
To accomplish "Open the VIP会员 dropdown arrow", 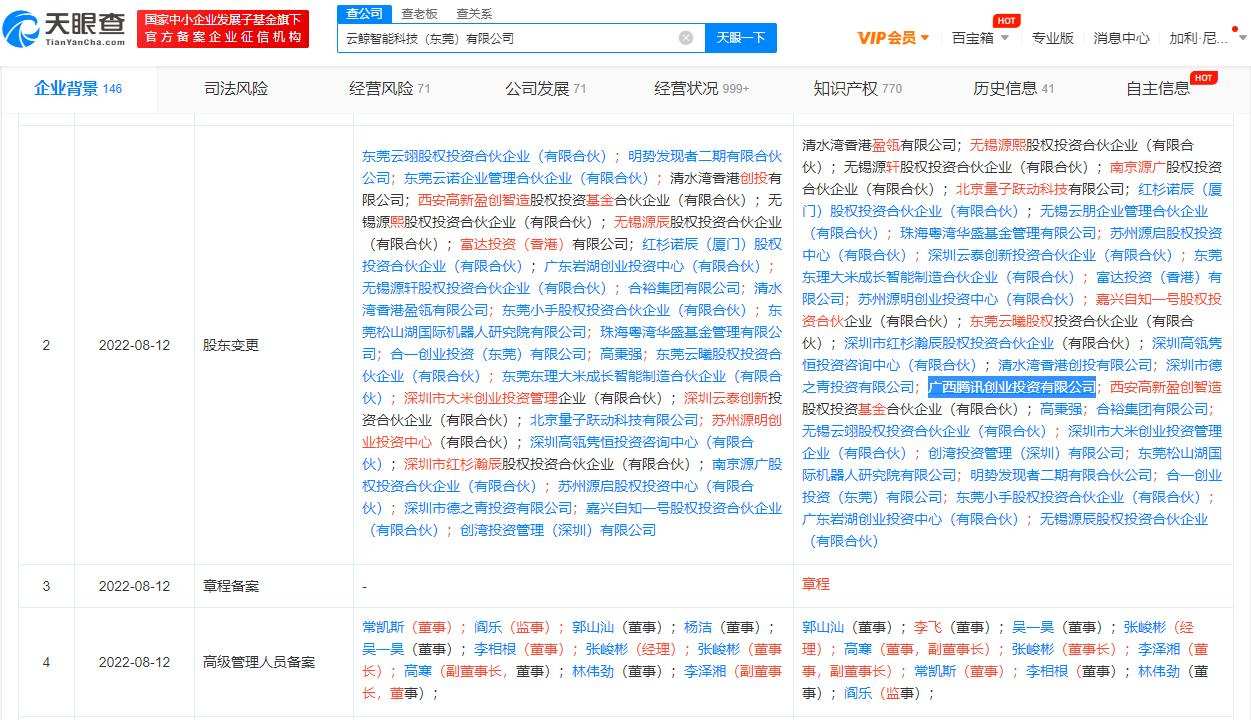I will click(x=925, y=37).
